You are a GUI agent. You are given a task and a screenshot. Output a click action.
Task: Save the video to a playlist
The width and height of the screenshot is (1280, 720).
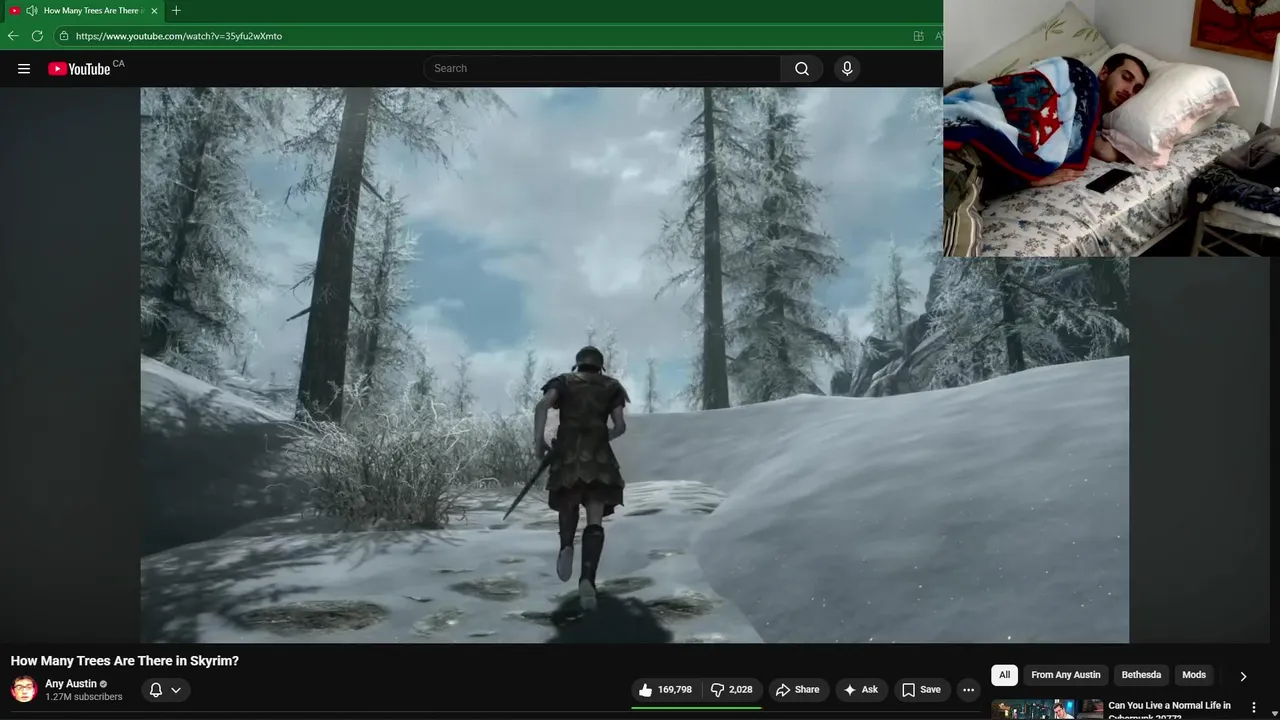pyautogui.click(x=921, y=690)
